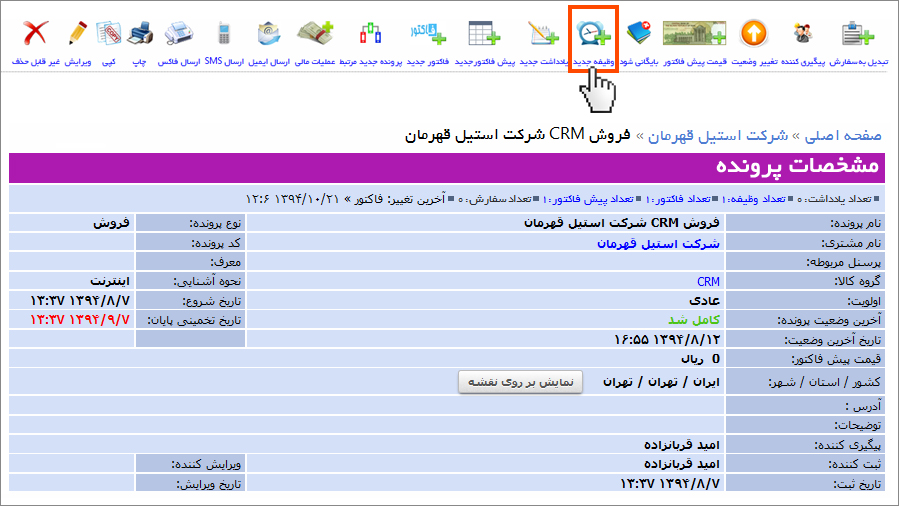Click the Send Email (ارسال ایمیل) envelope icon
This screenshot has height=506, width=899.
[x=269, y=33]
